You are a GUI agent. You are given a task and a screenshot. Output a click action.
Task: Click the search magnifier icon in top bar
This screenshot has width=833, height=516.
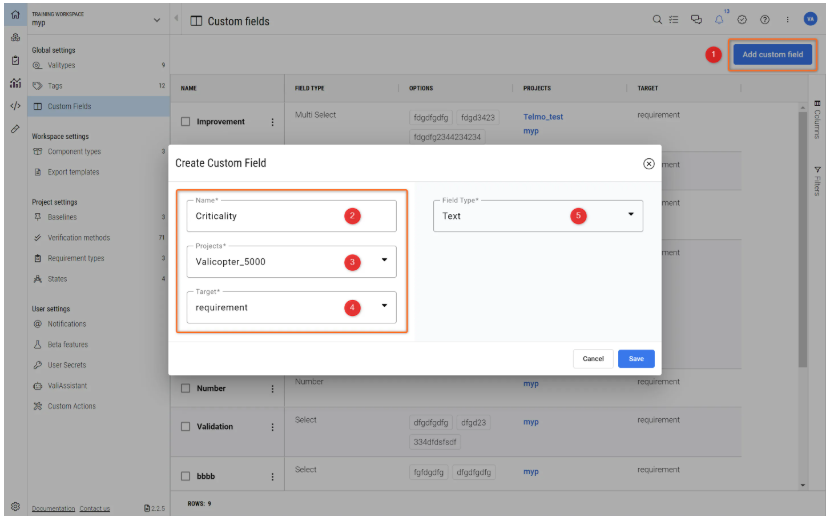click(657, 19)
